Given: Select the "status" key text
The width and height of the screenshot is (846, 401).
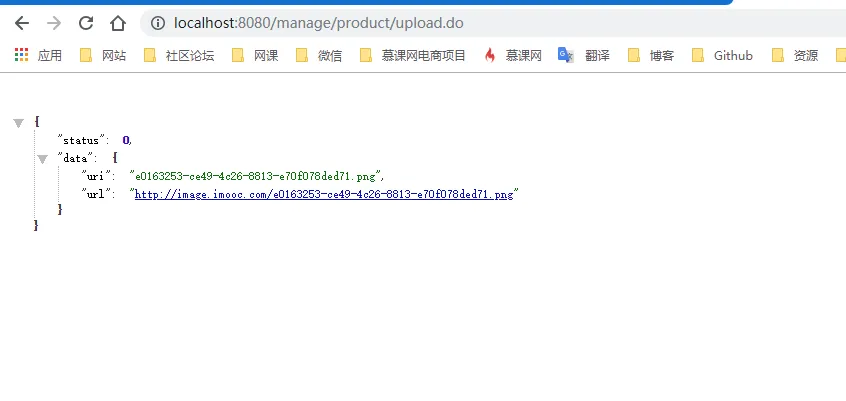Looking at the screenshot, I should pyautogui.click(x=81, y=140).
